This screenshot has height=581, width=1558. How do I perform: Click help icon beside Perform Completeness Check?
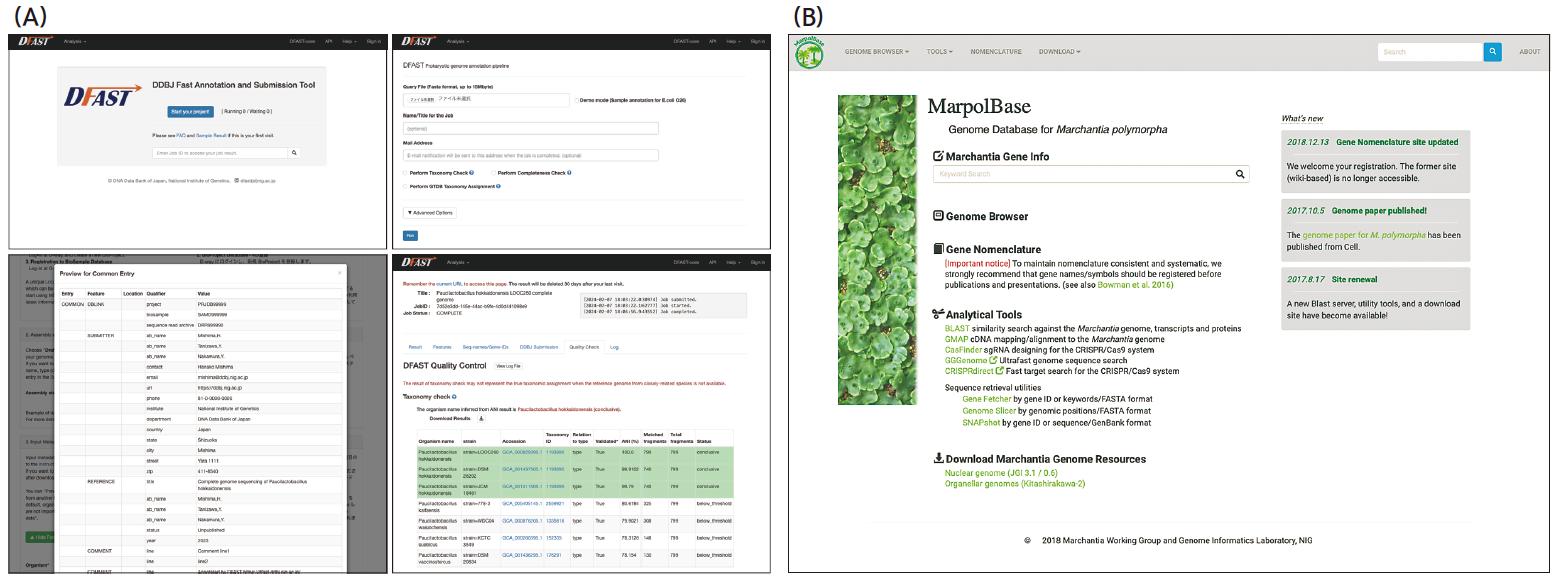click(569, 173)
